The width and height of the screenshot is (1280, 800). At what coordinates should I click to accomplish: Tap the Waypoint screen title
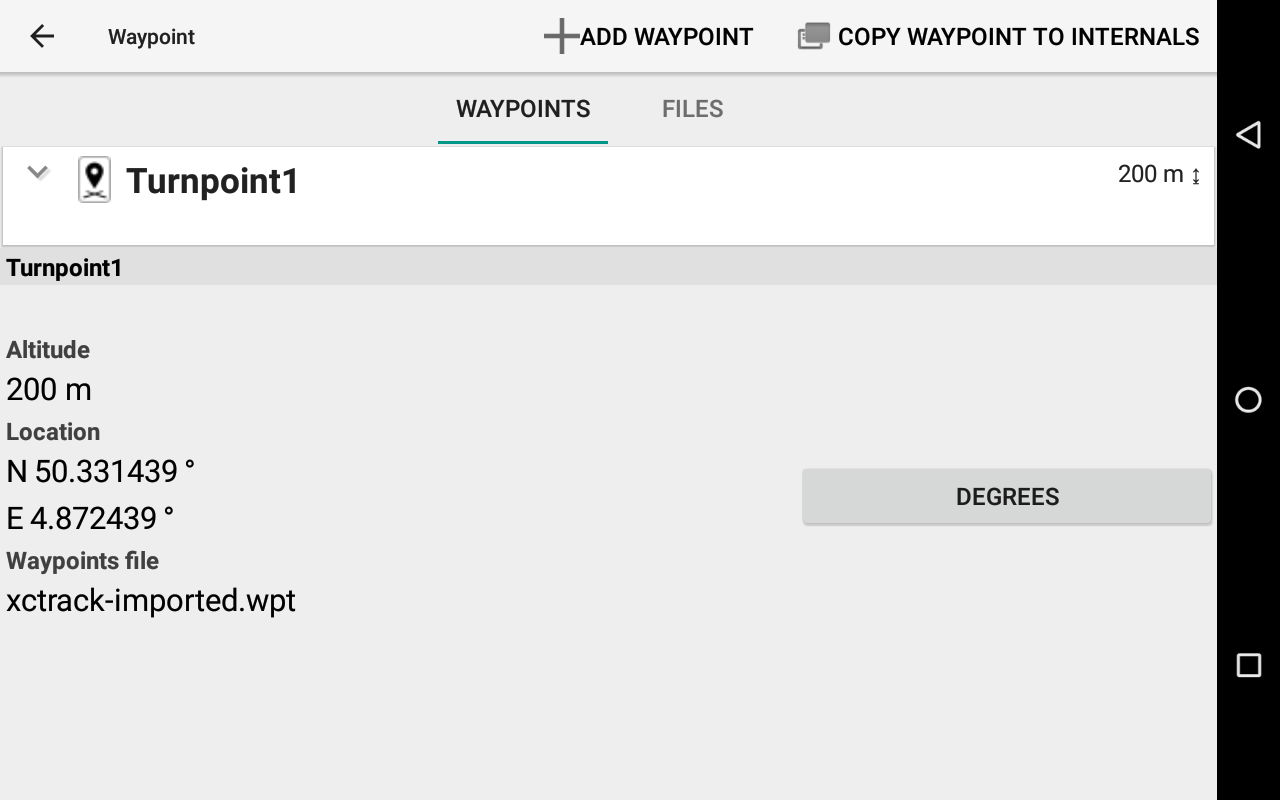tap(151, 37)
